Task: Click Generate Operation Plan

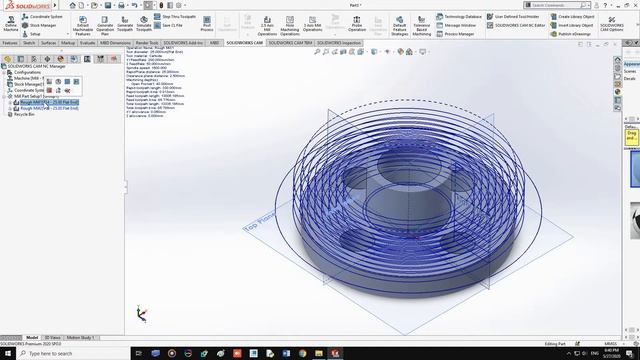Action: pyautogui.click(x=105, y=25)
